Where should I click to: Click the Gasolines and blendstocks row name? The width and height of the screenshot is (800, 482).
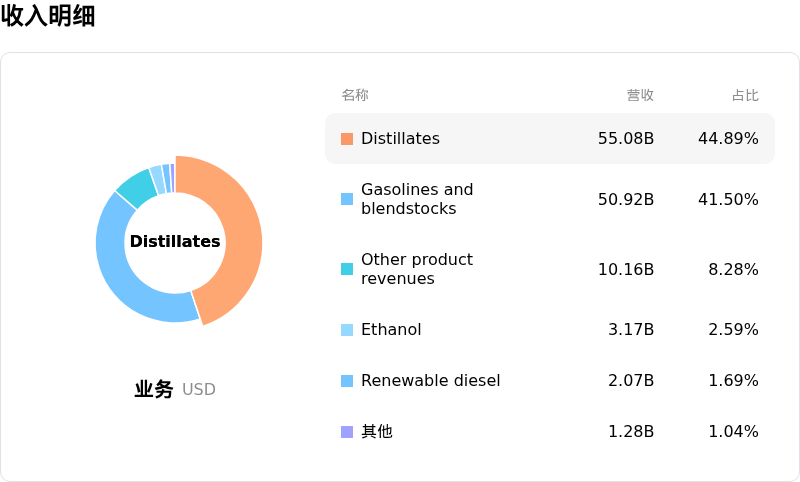coord(417,199)
